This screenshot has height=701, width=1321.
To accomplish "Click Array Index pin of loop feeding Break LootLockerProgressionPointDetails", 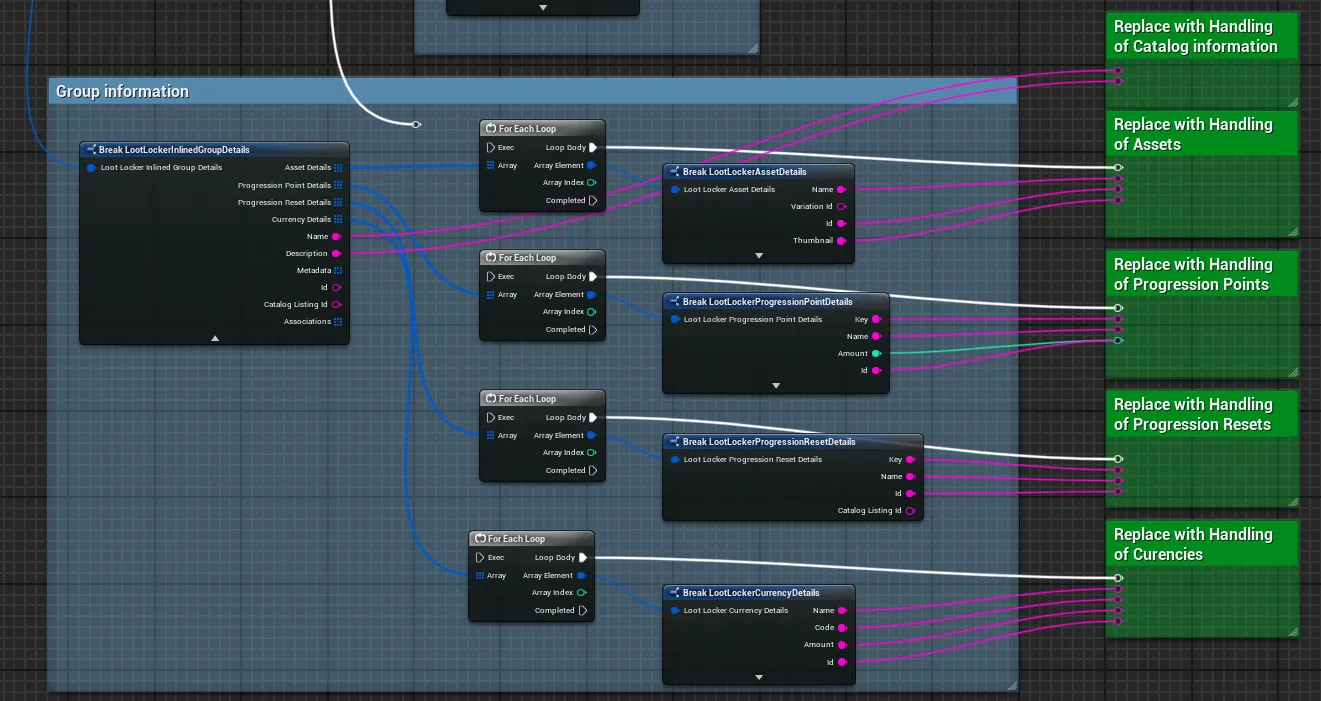I will tap(592, 312).
